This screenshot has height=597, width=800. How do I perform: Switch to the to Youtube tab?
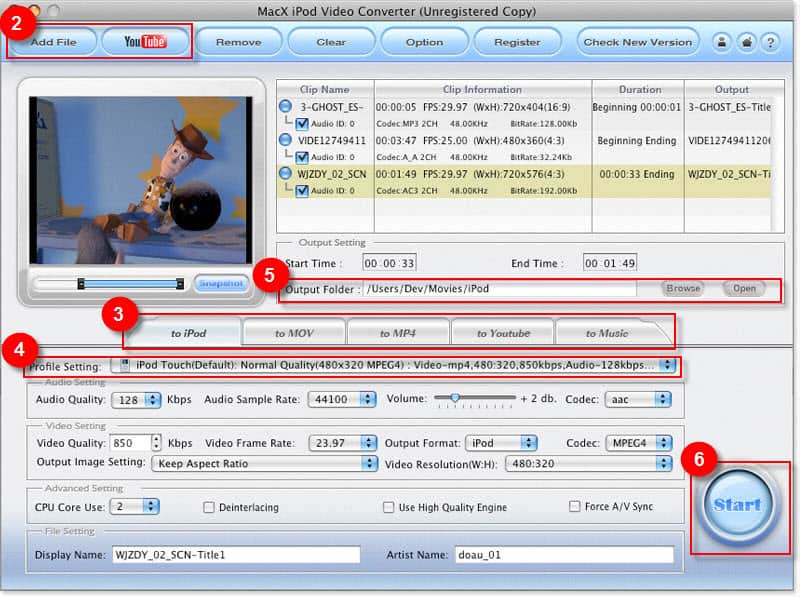[503, 333]
